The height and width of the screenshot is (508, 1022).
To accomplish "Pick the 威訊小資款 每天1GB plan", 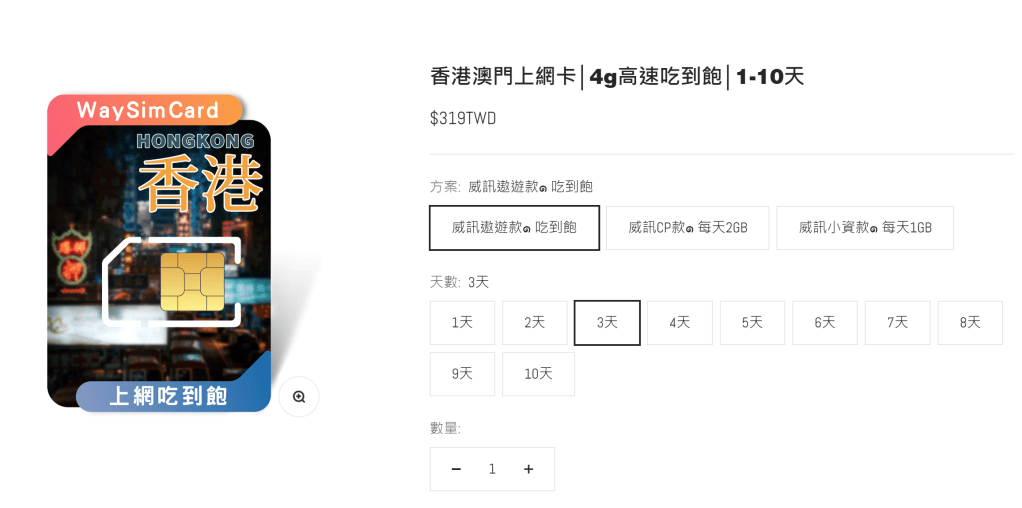I will pyautogui.click(x=865, y=228).
